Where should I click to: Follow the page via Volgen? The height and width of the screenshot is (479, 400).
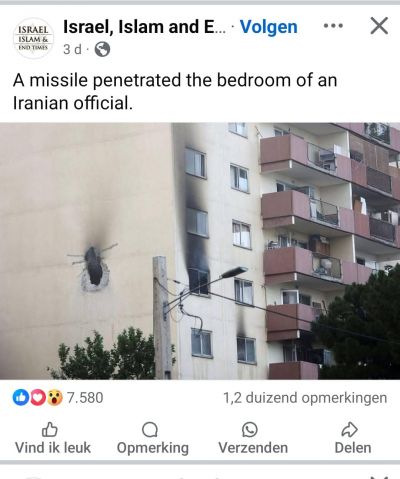point(269,27)
